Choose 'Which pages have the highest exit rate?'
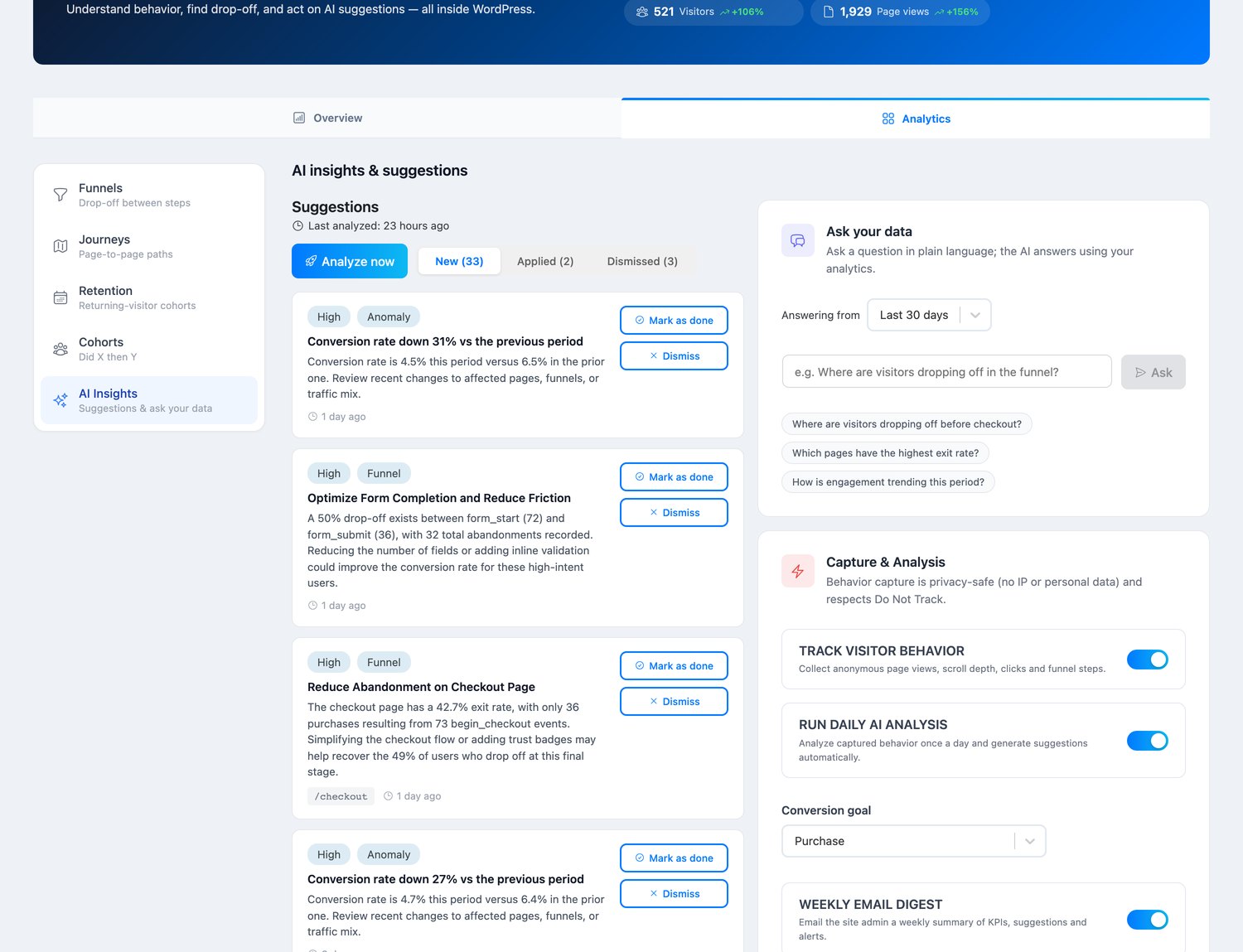The height and width of the screenshot is (952, 1243). (x=885, y=453)
